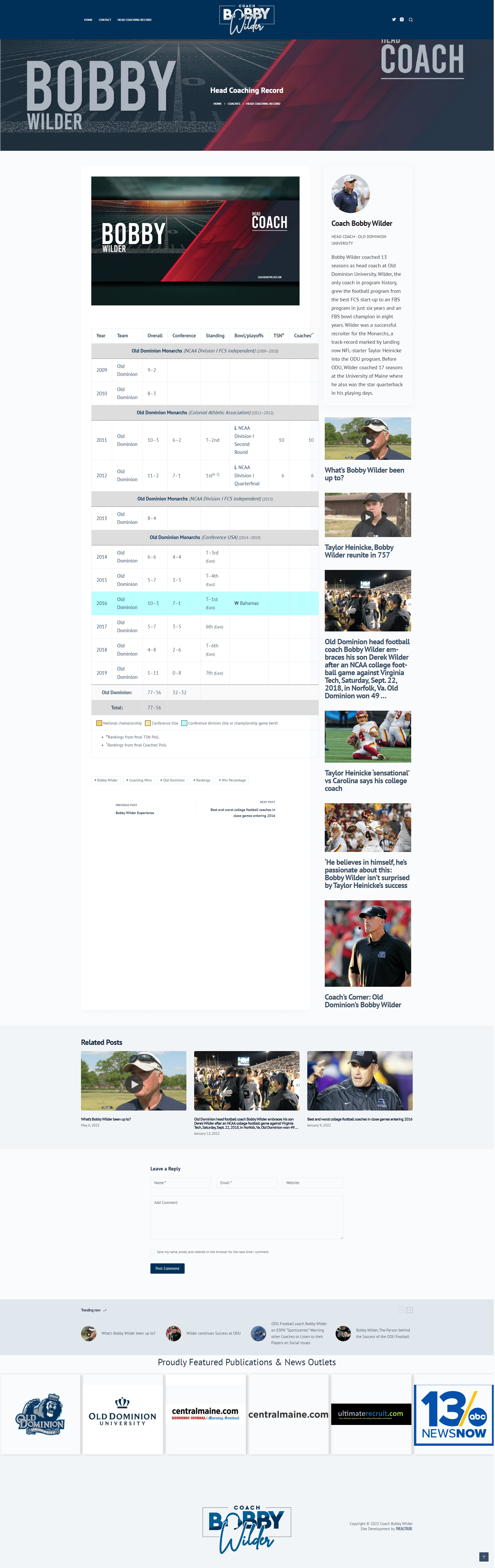Open related post thumbnail of embracing players
This screenshot has width=495, height=1568.
(247, 1080)
